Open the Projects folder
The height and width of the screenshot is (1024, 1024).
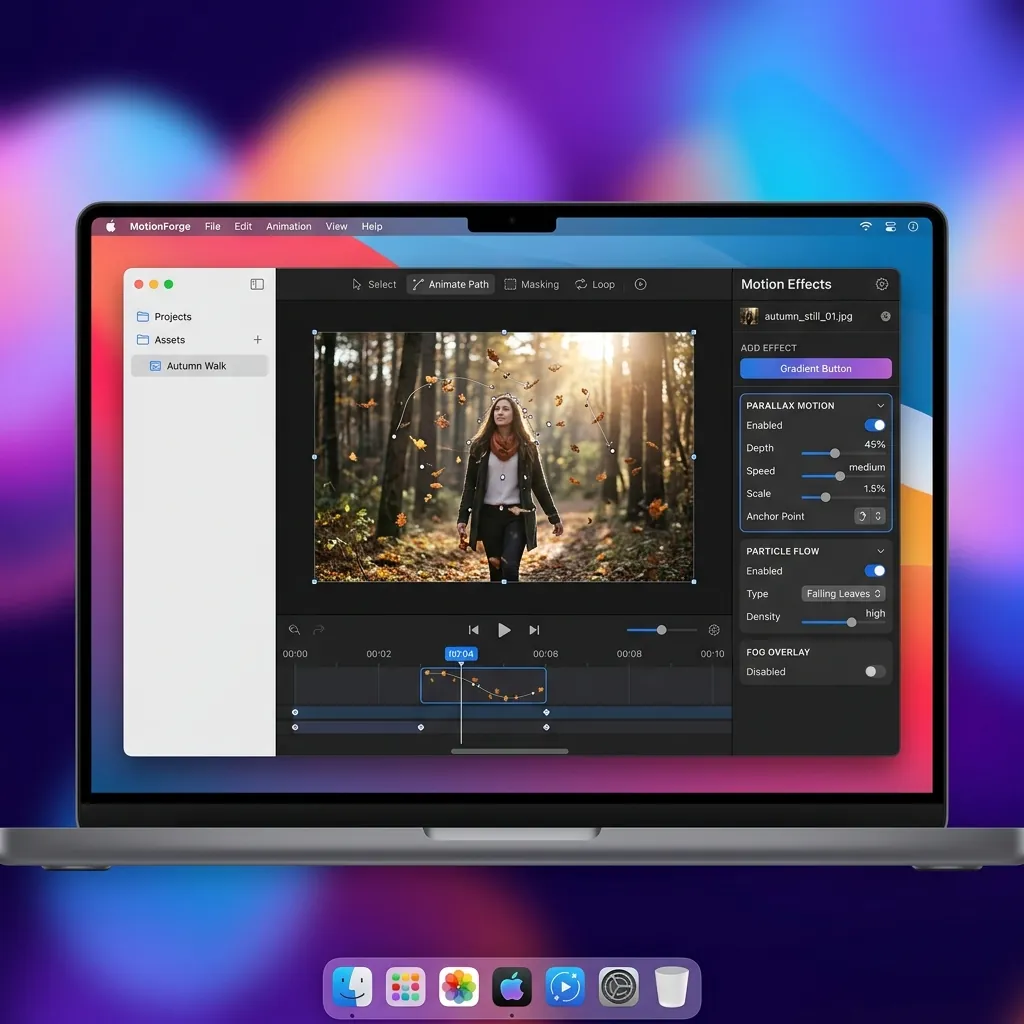(164, 317)
